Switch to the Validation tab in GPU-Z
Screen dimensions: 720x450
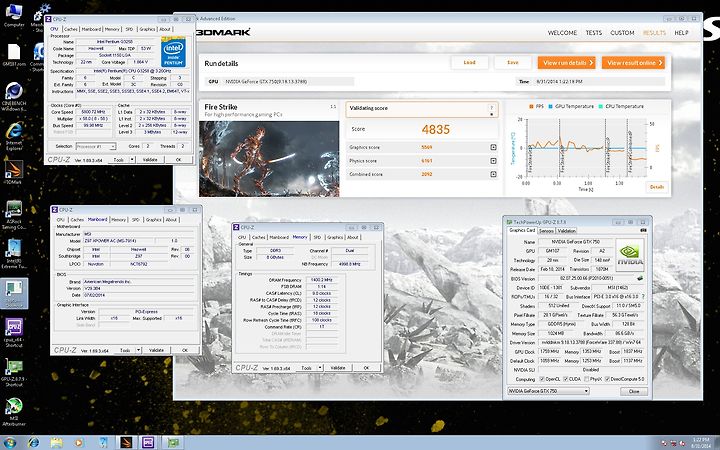[x=566, y=231]
